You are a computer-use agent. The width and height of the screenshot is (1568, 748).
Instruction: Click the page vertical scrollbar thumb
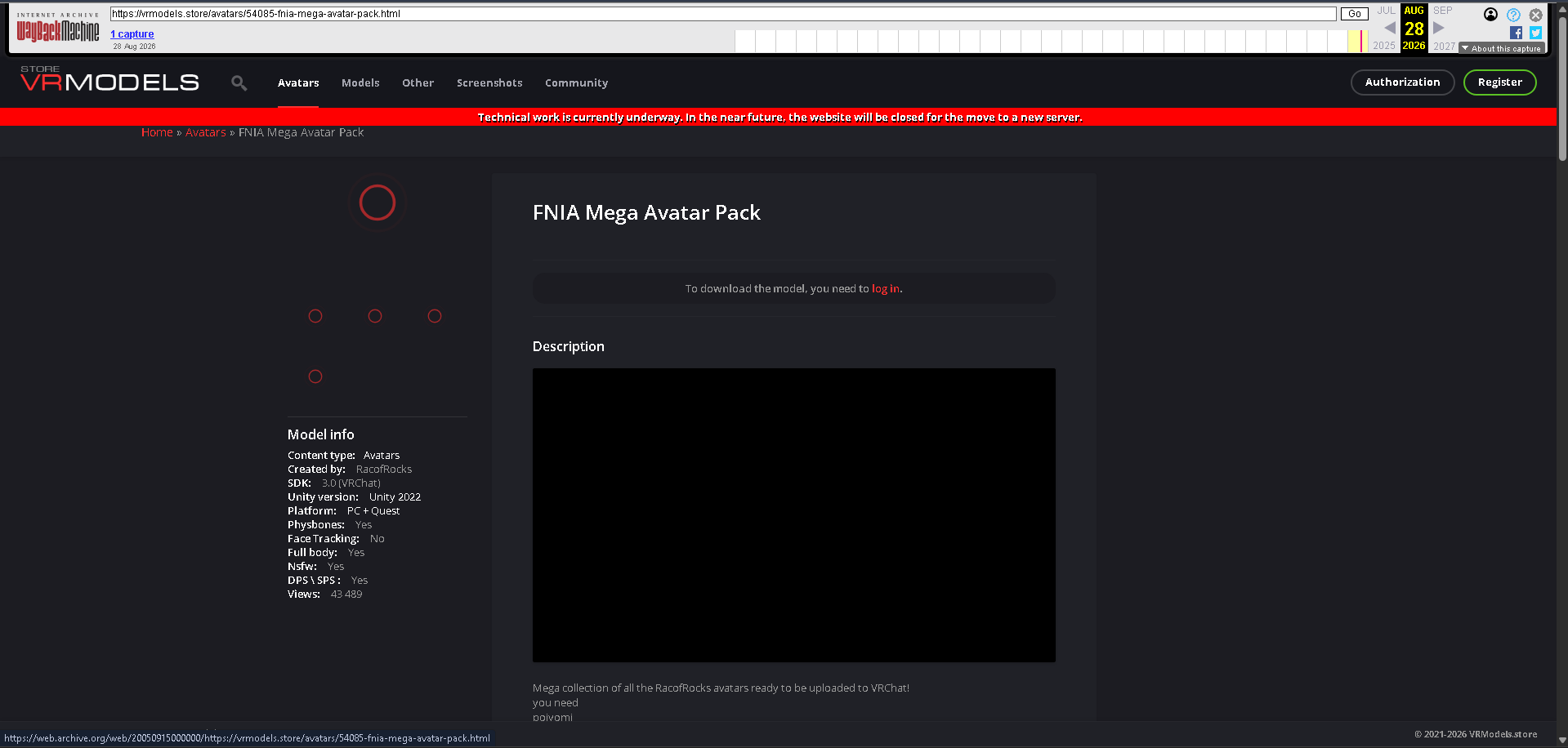(1562, 88)
